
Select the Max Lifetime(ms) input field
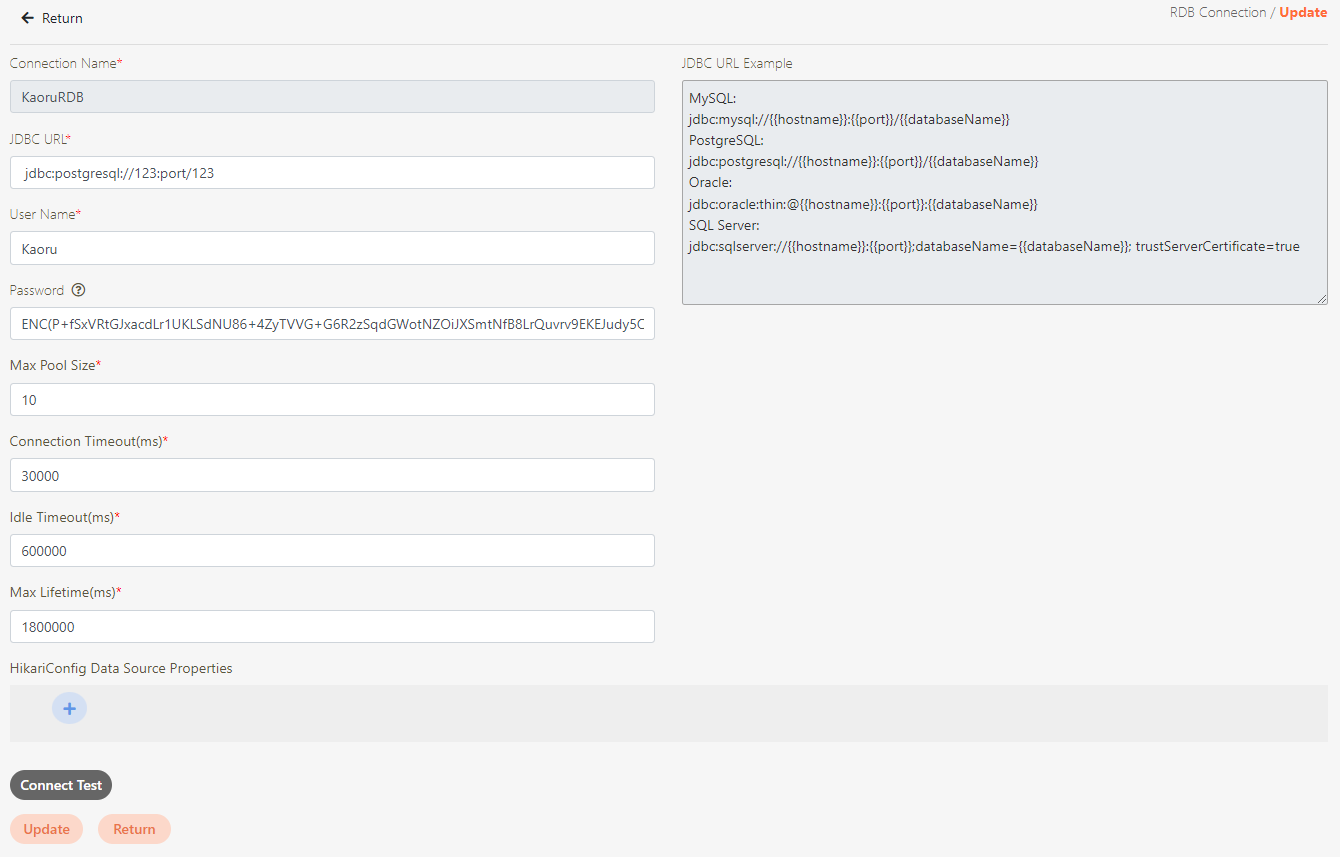(332, 627)
